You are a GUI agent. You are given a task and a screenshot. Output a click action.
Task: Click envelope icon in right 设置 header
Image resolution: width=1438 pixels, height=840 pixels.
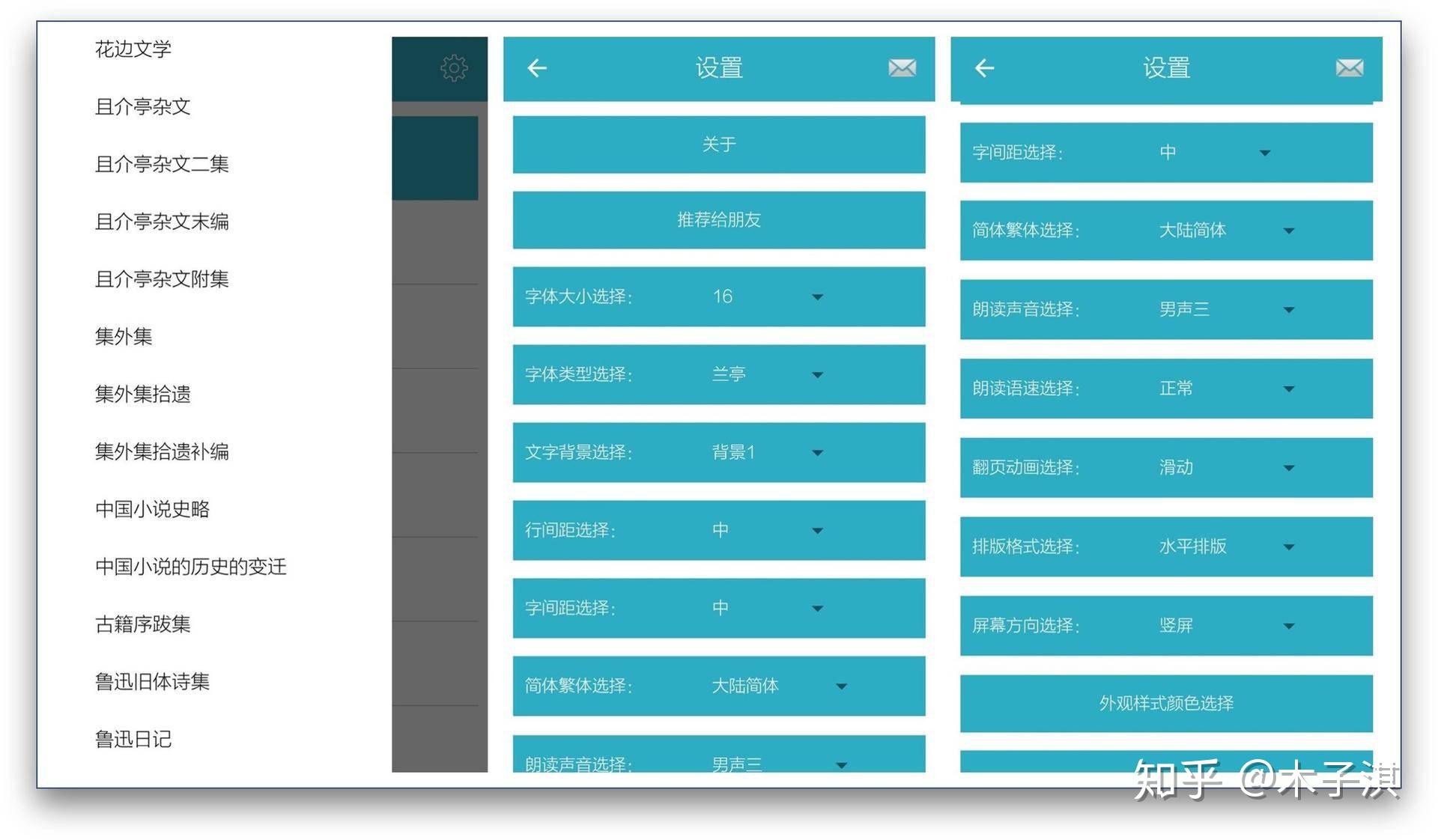(x=1349, y=68)
